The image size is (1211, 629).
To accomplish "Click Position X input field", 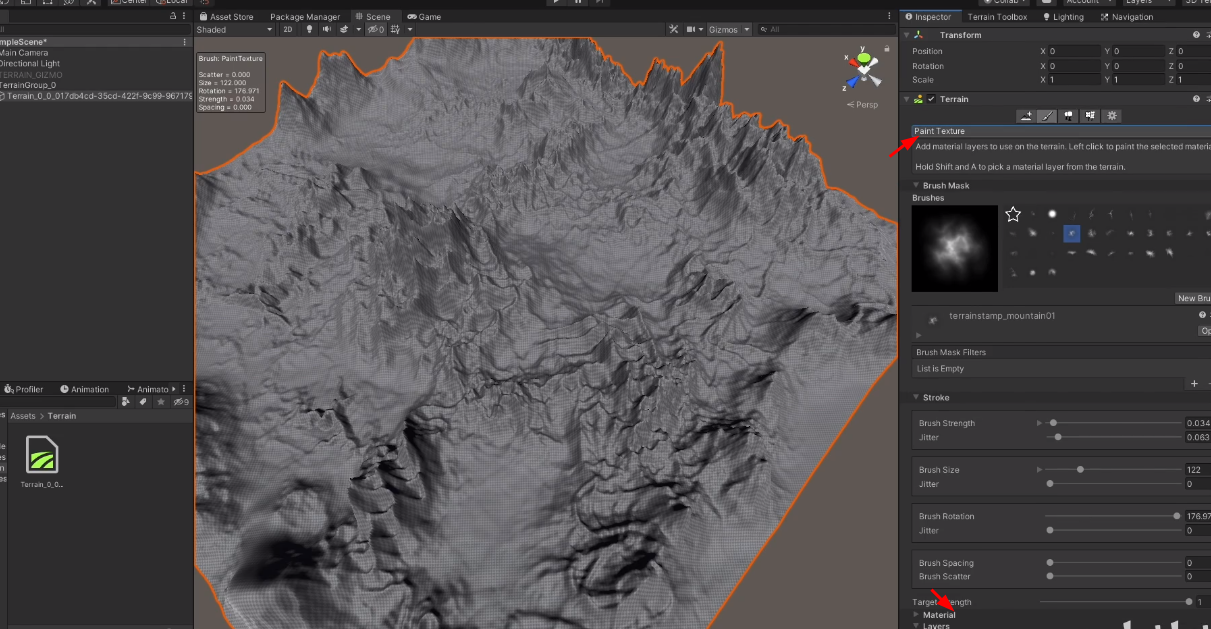I will pyautogui.click(x=1074, y=51).
